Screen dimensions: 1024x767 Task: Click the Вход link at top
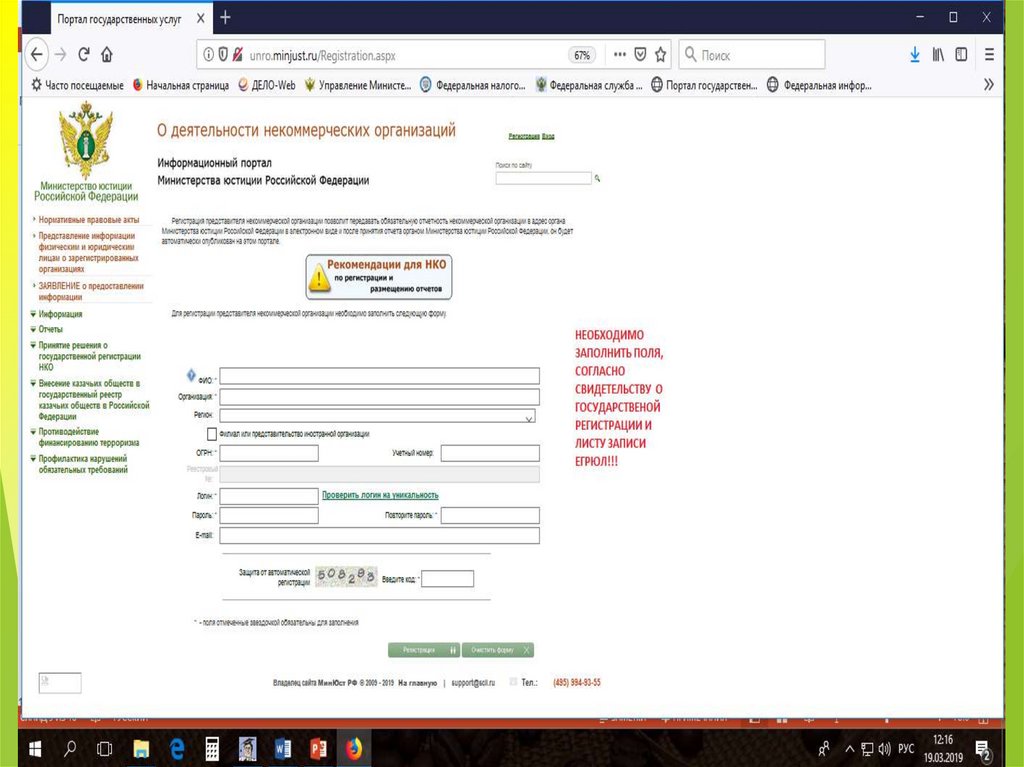548,136
